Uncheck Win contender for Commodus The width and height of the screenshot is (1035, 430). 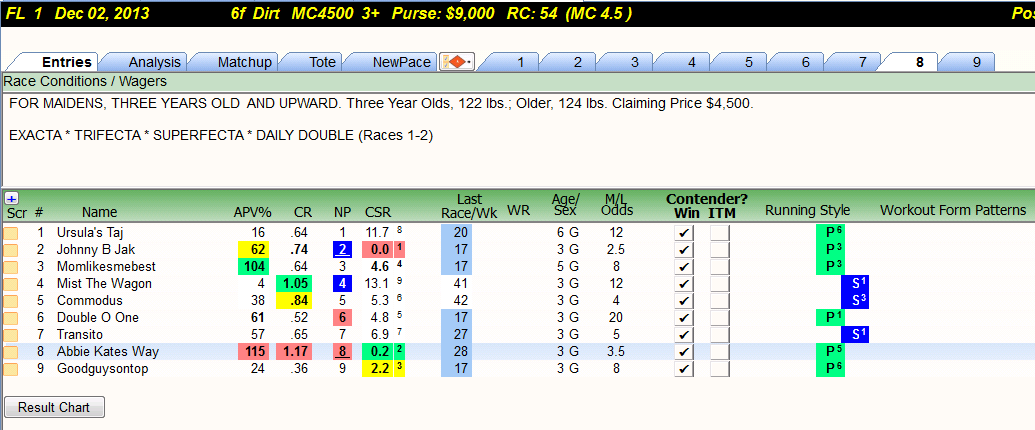(685, 301)
